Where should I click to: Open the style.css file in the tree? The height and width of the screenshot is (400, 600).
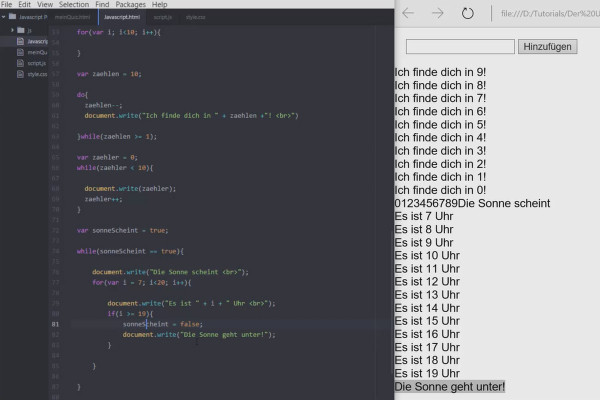(x=37, y=74)
